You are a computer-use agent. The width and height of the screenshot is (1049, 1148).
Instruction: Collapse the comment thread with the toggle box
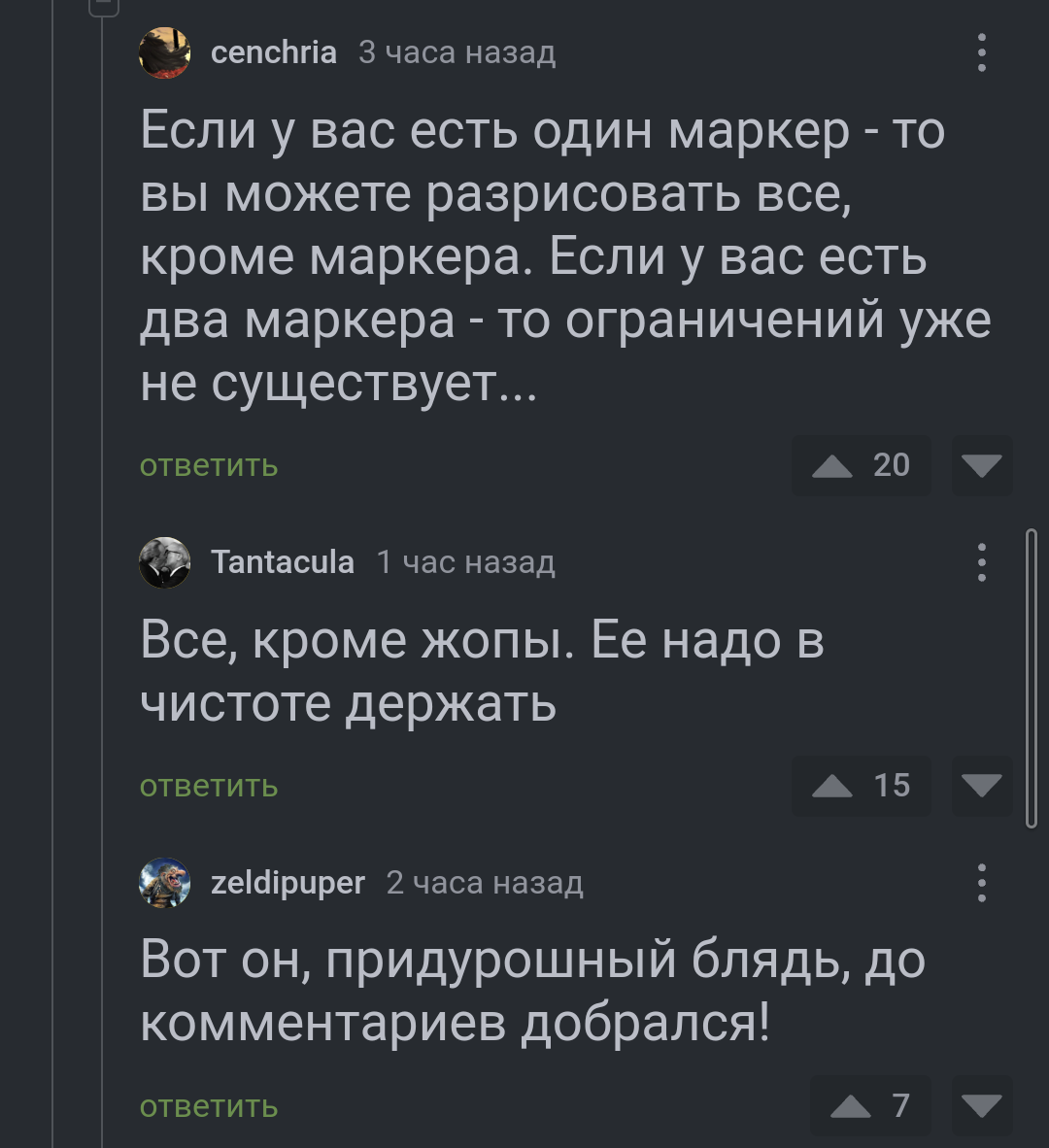click(103, 6)
